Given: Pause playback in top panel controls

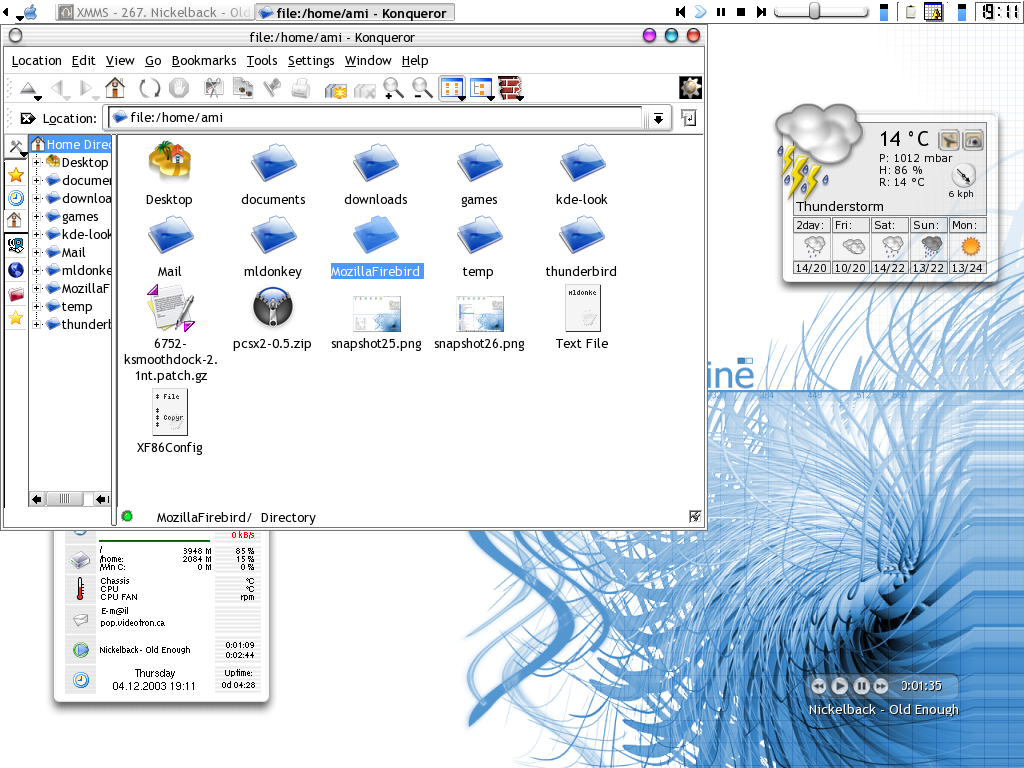Looking at the screenshot, I should [x=721, y=12].
